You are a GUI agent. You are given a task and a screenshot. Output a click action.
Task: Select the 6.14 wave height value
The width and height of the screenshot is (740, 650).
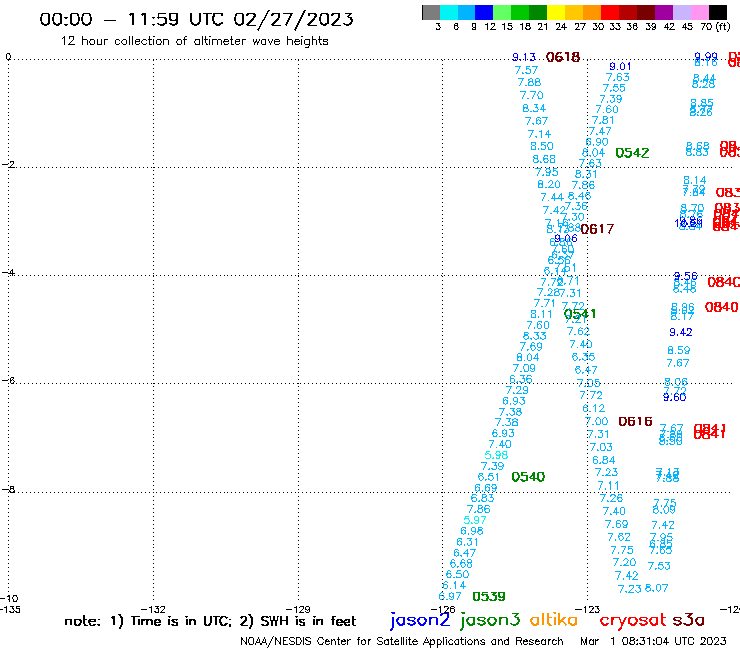(454, 585)
